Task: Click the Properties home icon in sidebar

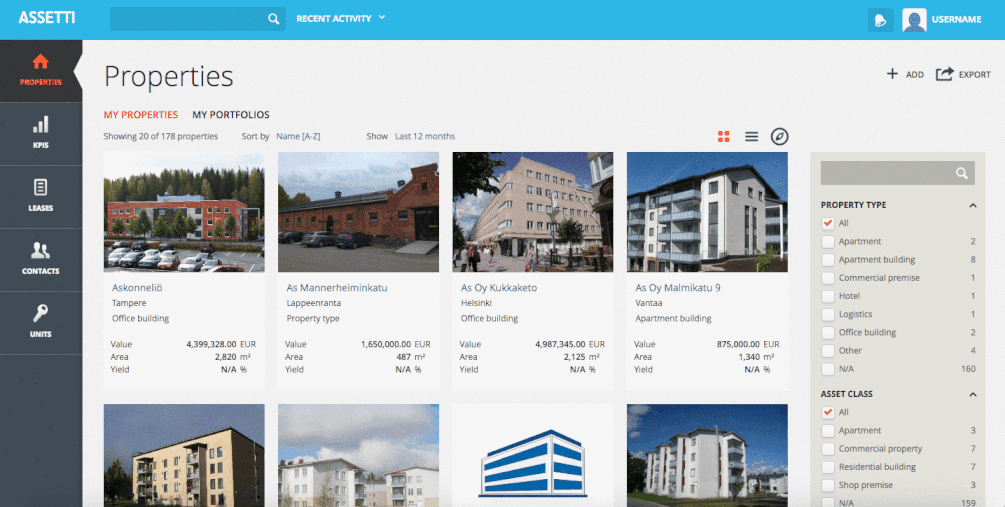Action: pyautogui.click(x=40, y=62)
